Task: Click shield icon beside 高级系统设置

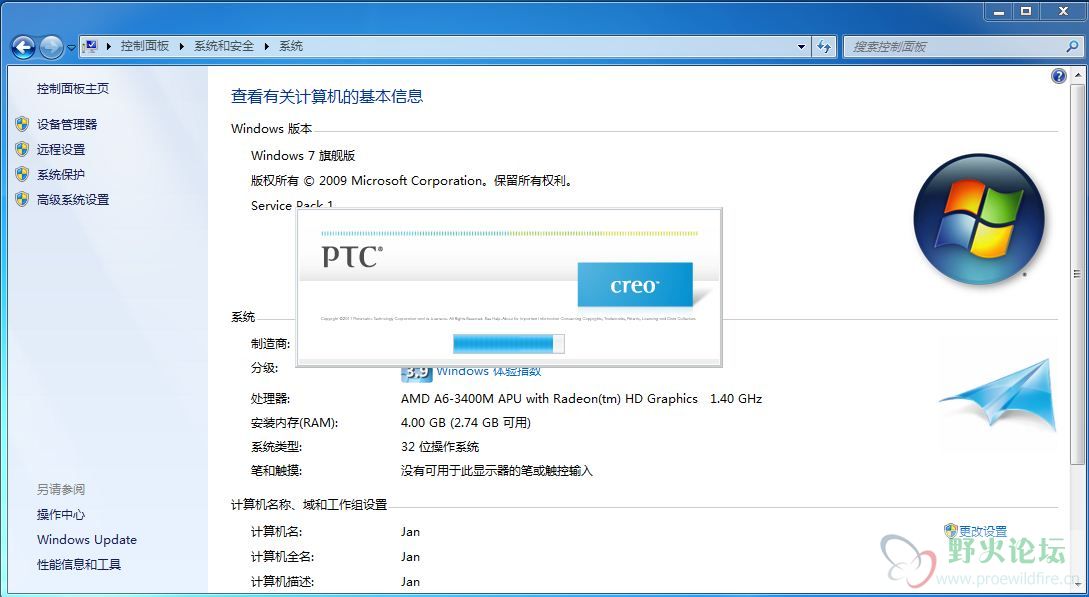Action: pyautogui.click(x=22, y=199)
